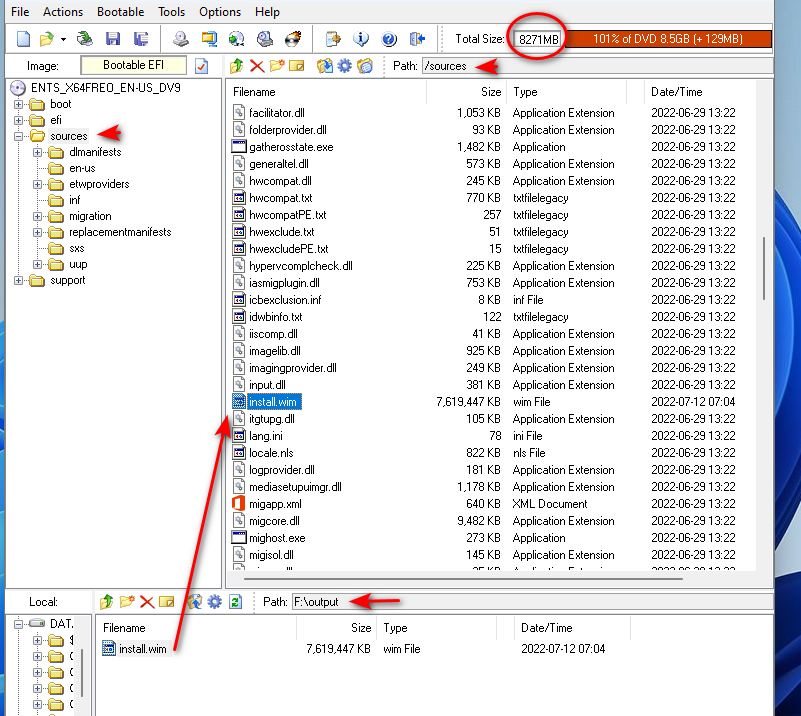
Task: Click the green Refresh icon in Local toolbar
Action: tap(235, 602)
